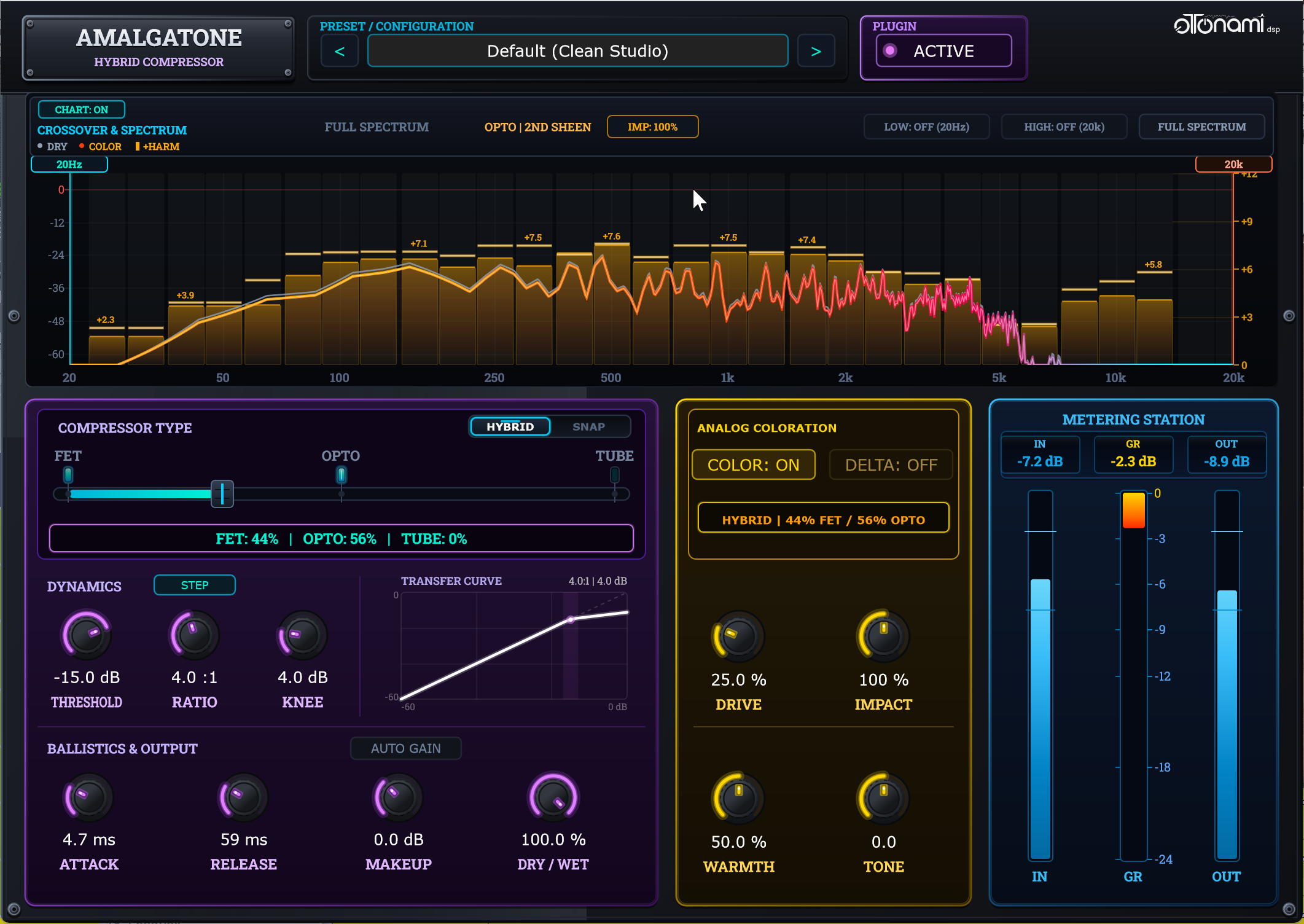The width and height of the screenshot is (1304, 924).
Task: Open the Default (Clean Studio) preset selector
Action: coord(577,51)
